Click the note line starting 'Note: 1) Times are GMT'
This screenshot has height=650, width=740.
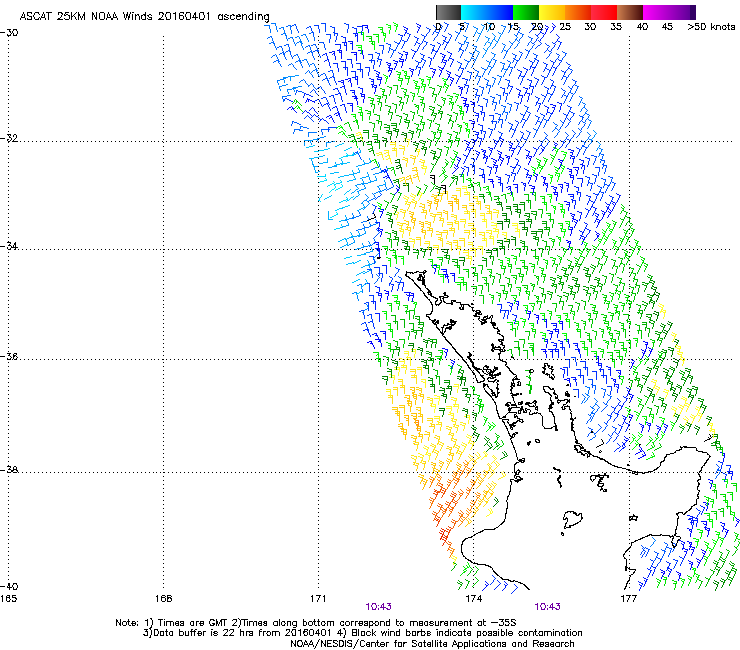pos(316,623)
